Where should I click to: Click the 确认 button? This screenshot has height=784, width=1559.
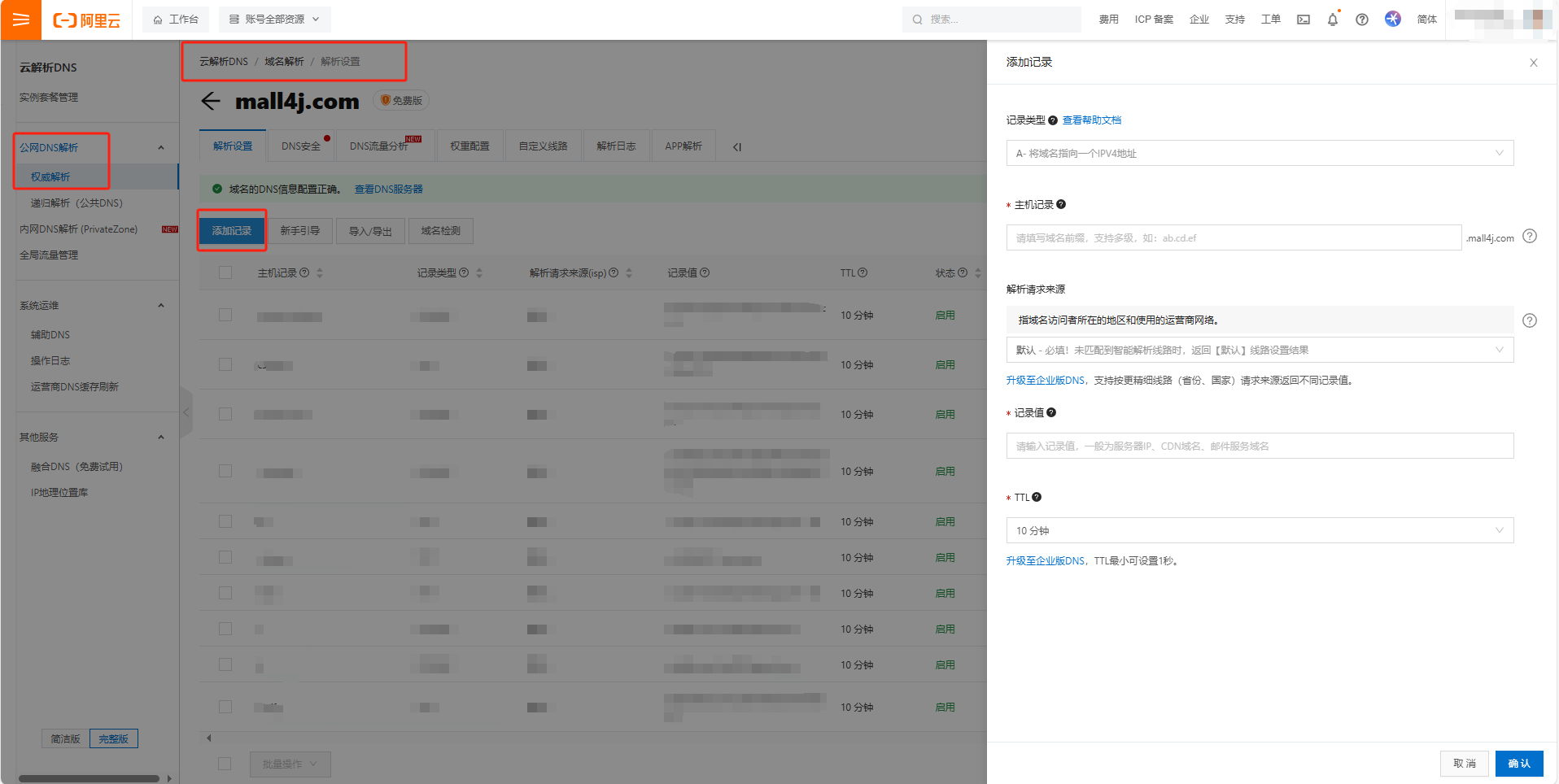[x=1518, y=764]
